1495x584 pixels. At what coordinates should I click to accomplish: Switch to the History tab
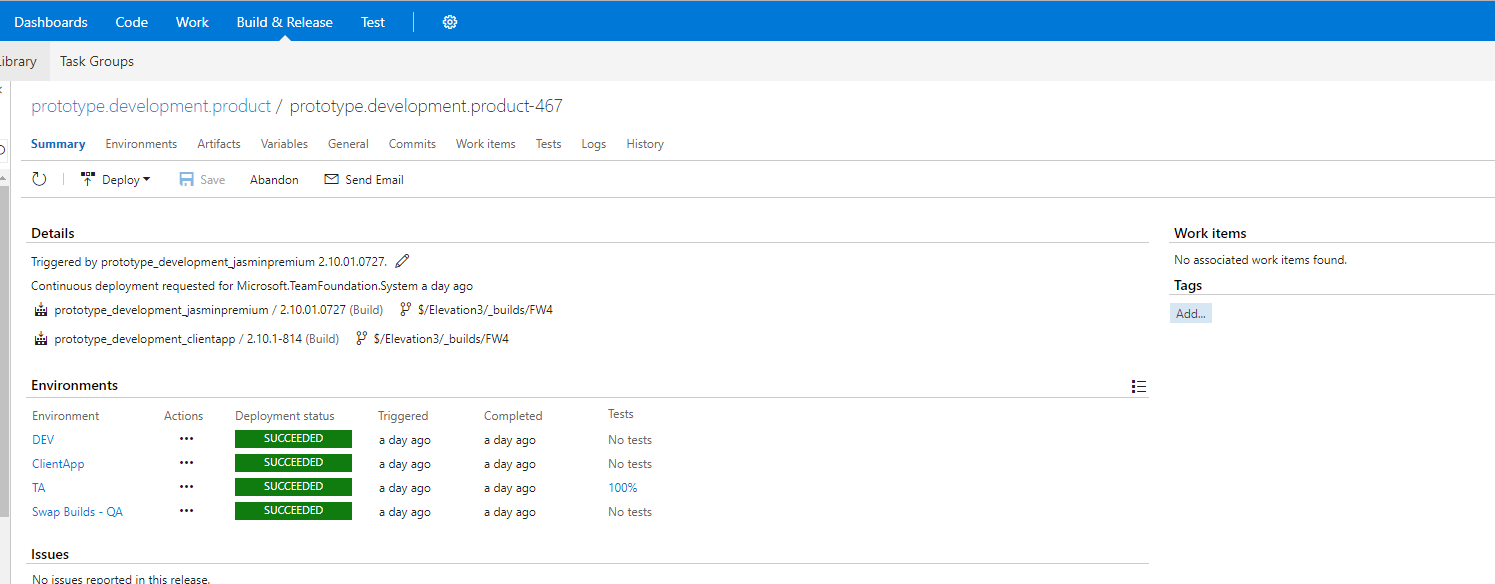point(645,144)
